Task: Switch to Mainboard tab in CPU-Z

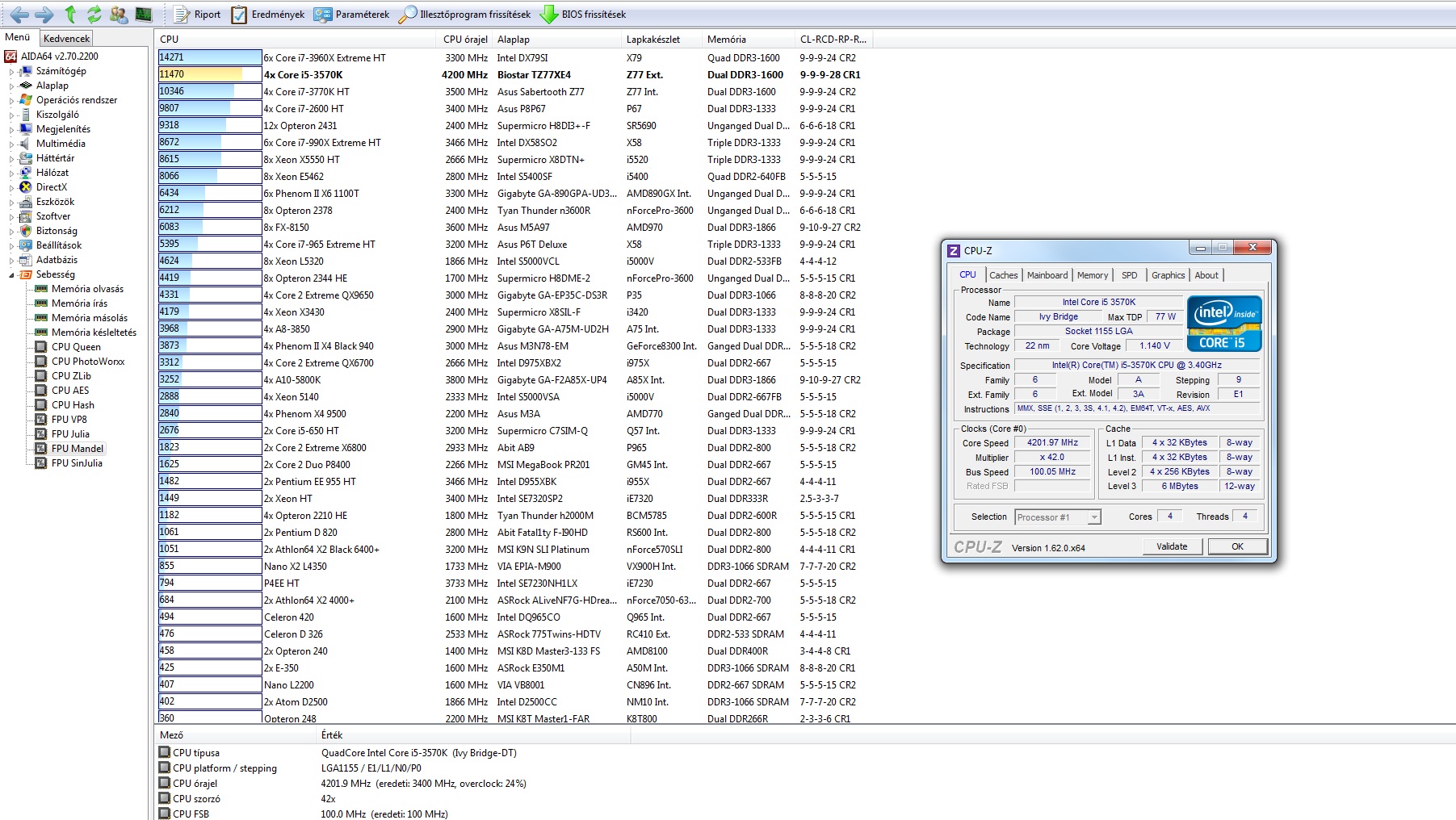Action: [x=1047, y=275]
